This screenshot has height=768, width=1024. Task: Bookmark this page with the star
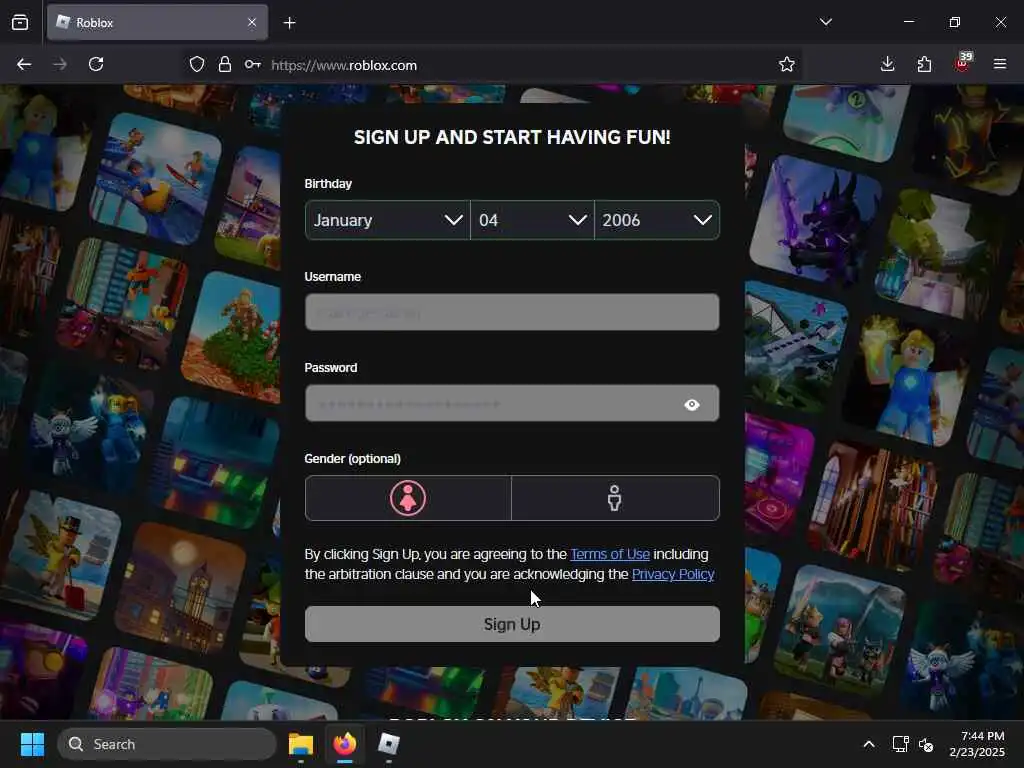coord(787,64)
